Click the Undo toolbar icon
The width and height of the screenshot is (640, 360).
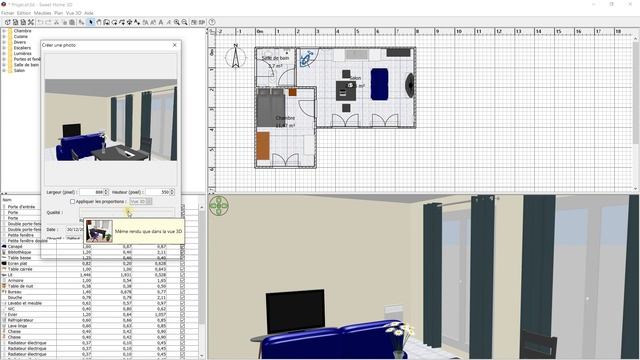[x=41, y=22]
